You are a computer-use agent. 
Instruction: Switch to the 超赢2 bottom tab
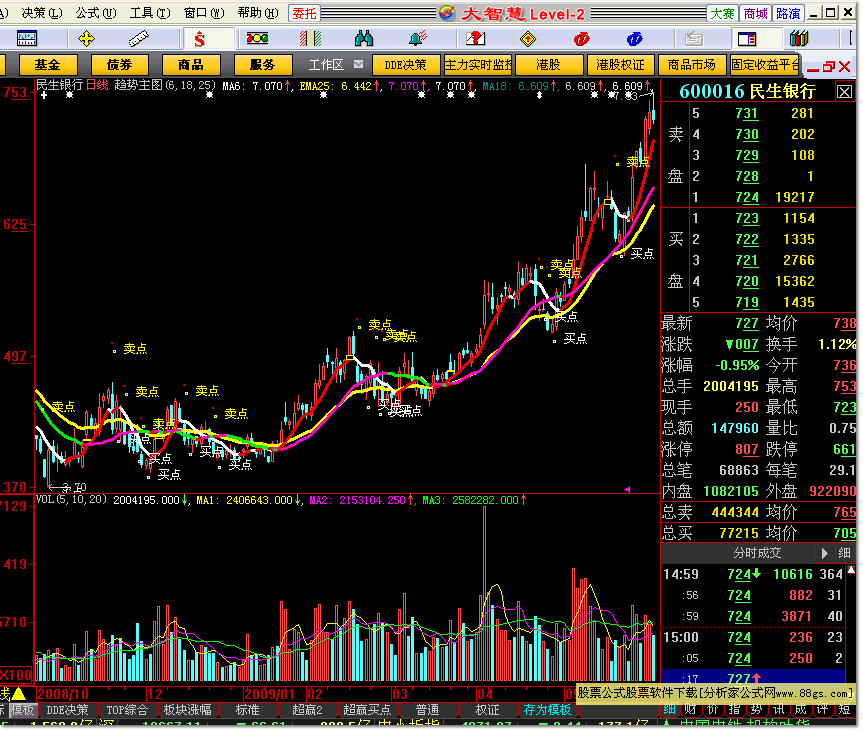[307, 710]
